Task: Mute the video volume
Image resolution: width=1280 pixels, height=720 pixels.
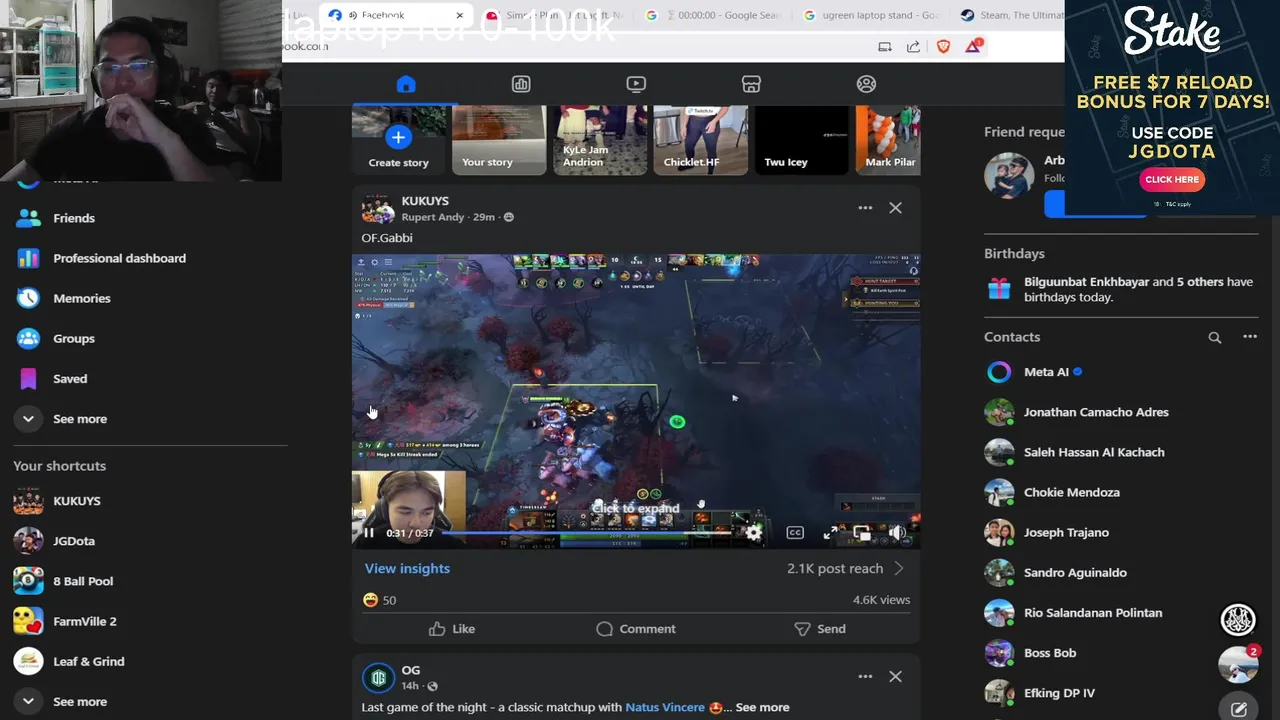Action: click(x=898, y=533)
